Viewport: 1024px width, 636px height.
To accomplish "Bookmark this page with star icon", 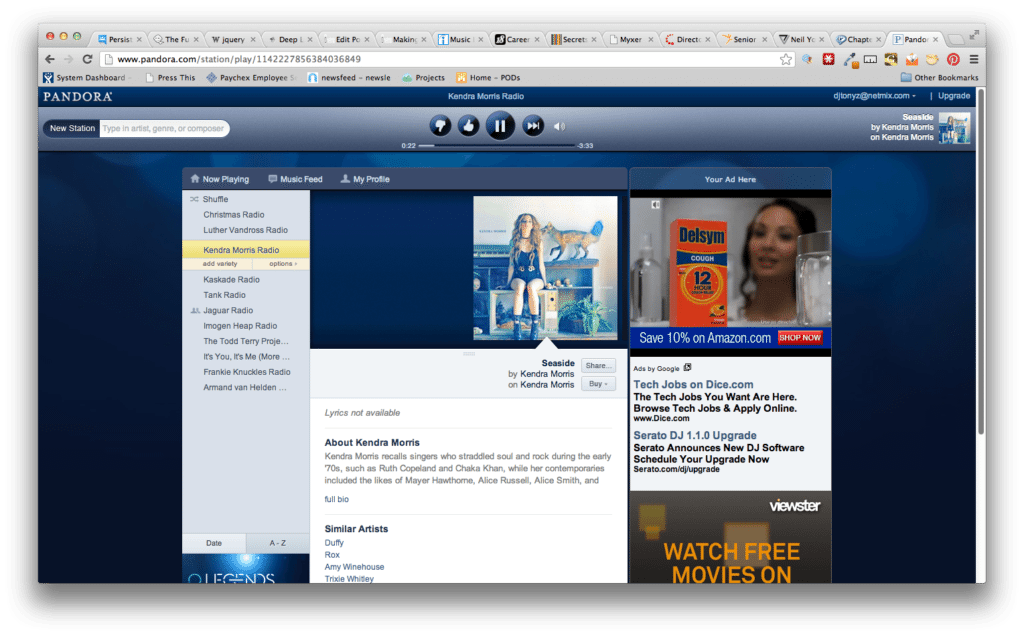I will 786,59.
